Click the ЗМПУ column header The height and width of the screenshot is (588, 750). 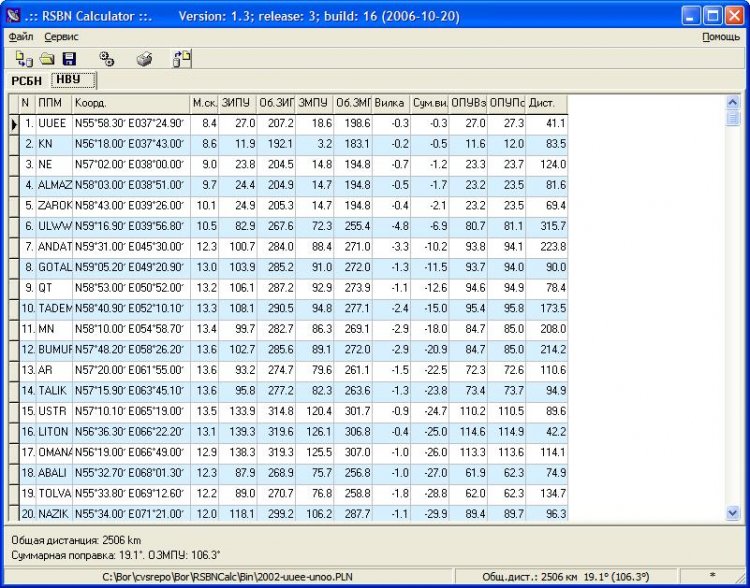[314, 103]
